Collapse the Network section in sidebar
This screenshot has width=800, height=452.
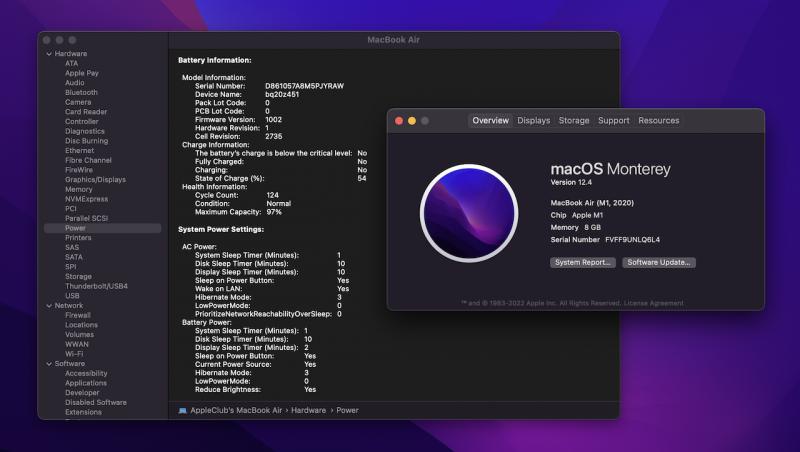[49, 306]
